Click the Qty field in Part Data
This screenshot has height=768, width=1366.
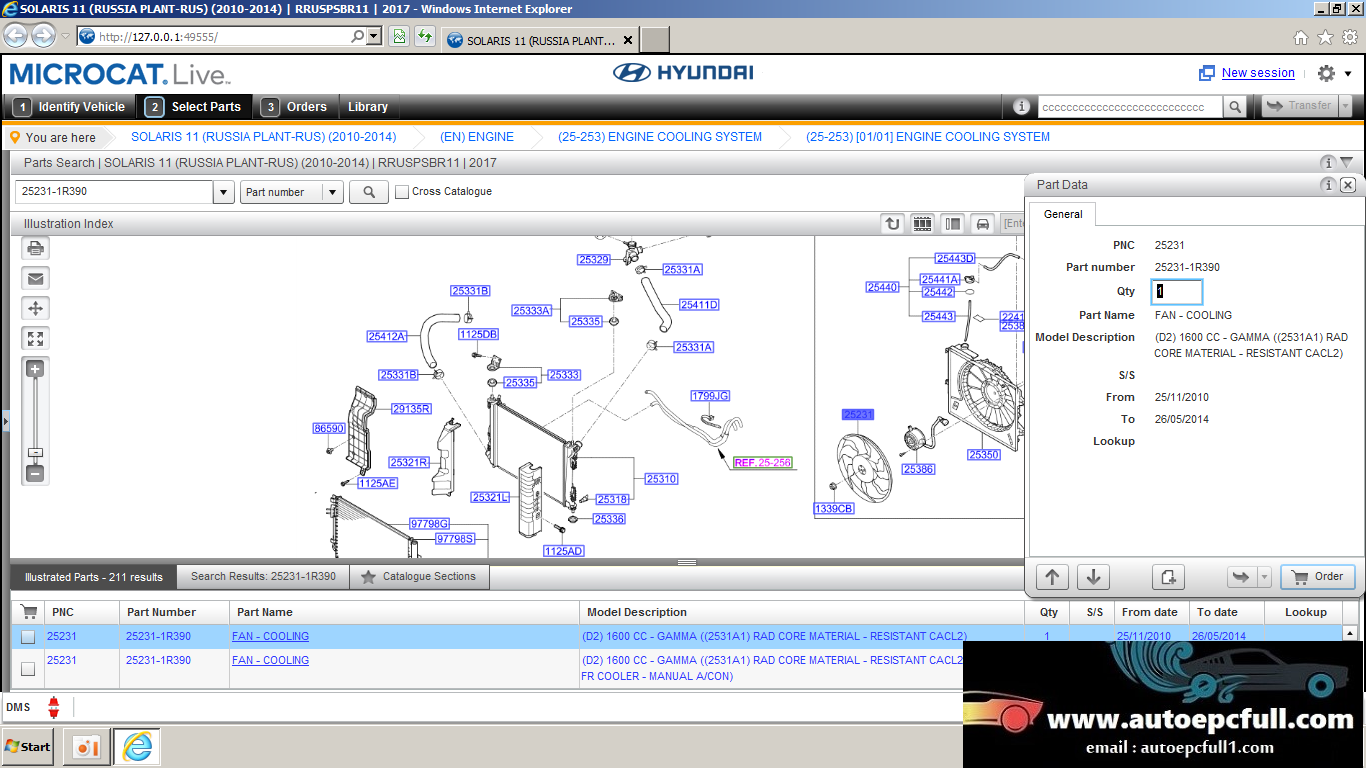point(1177,292)
